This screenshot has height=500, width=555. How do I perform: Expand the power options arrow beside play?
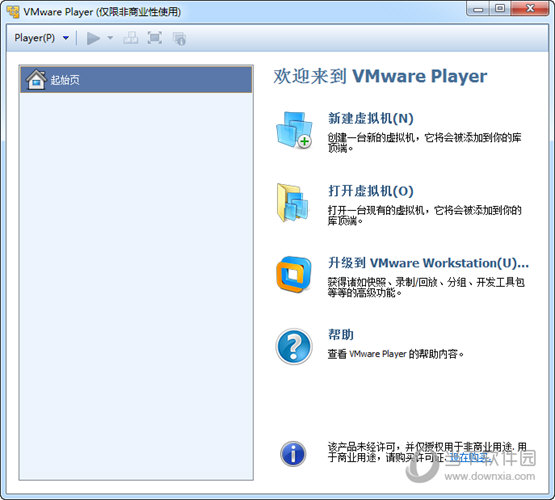coord(110,38)
